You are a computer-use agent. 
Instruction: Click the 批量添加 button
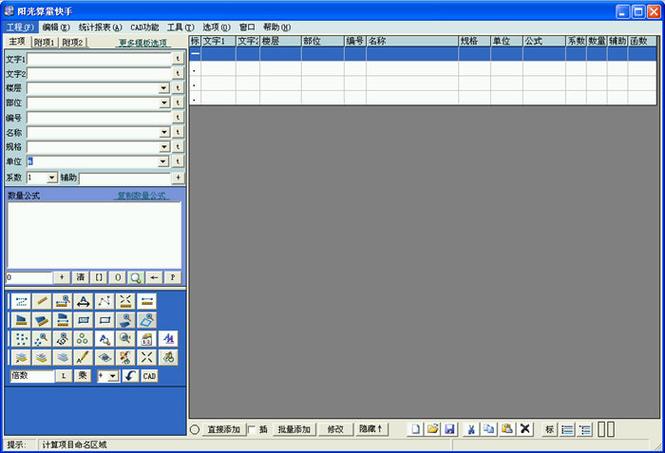(294, 429)
